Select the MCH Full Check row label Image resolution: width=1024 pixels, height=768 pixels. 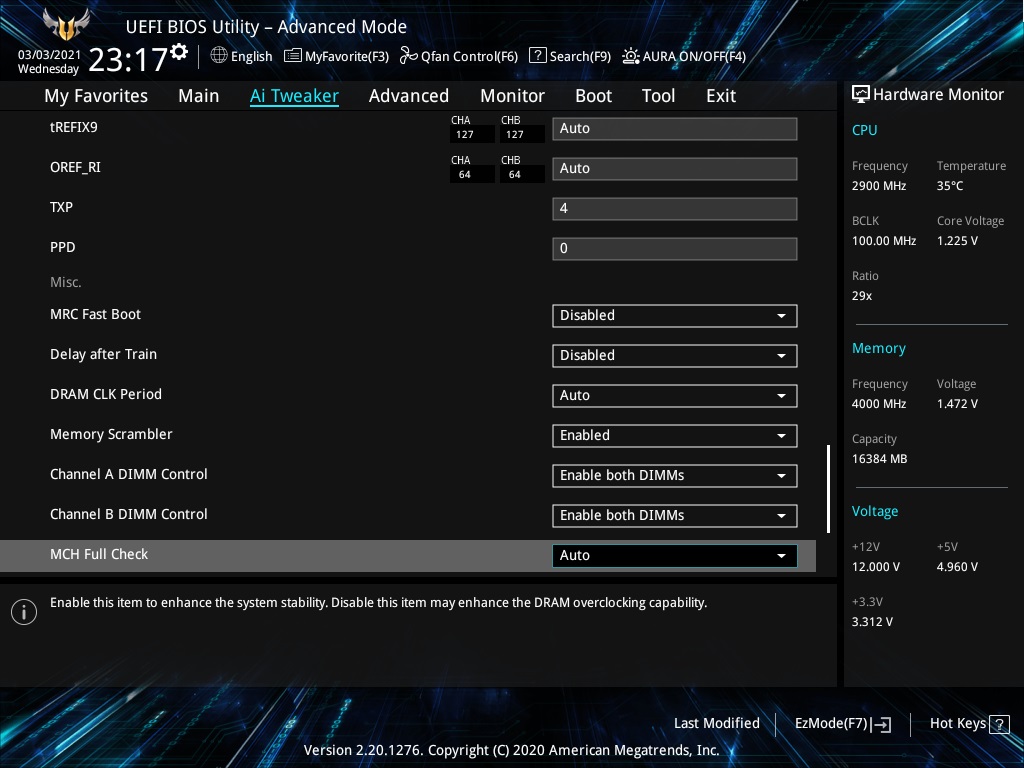click(x=99, y=554)
